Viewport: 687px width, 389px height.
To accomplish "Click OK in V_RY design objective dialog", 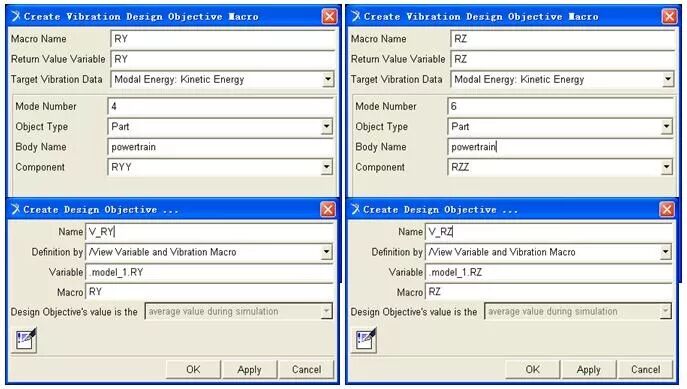I will click(x=193, y=369).
